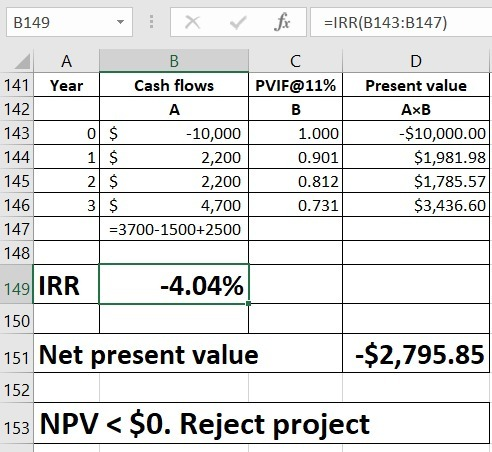Select row 149 header
Screen dimensions: 492x452
[x=17, y=284]
